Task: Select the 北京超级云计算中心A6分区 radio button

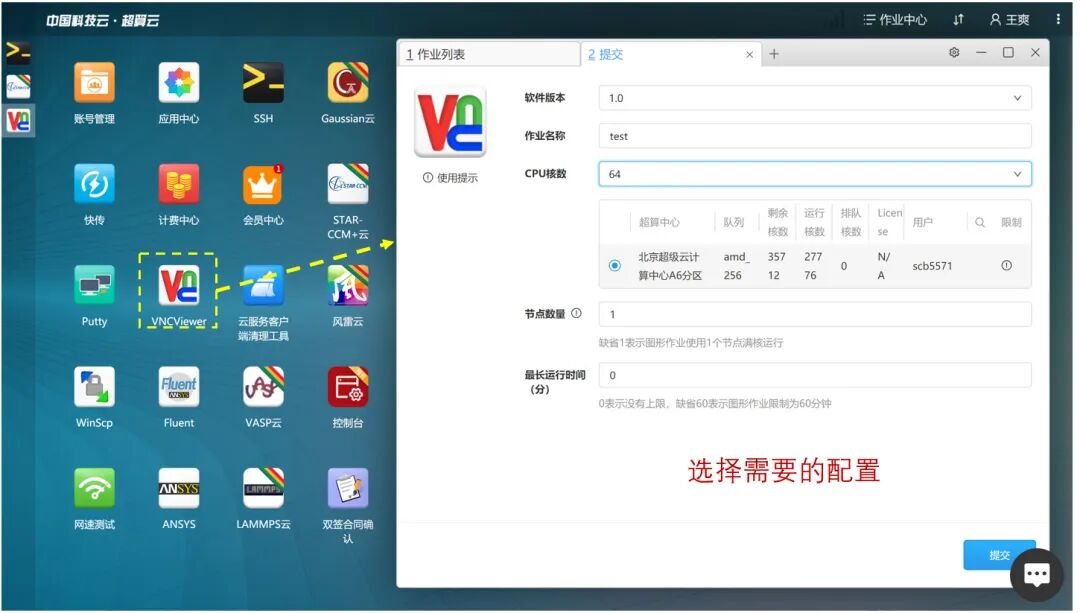Action: pyautogui.click(x=614, y=265)
